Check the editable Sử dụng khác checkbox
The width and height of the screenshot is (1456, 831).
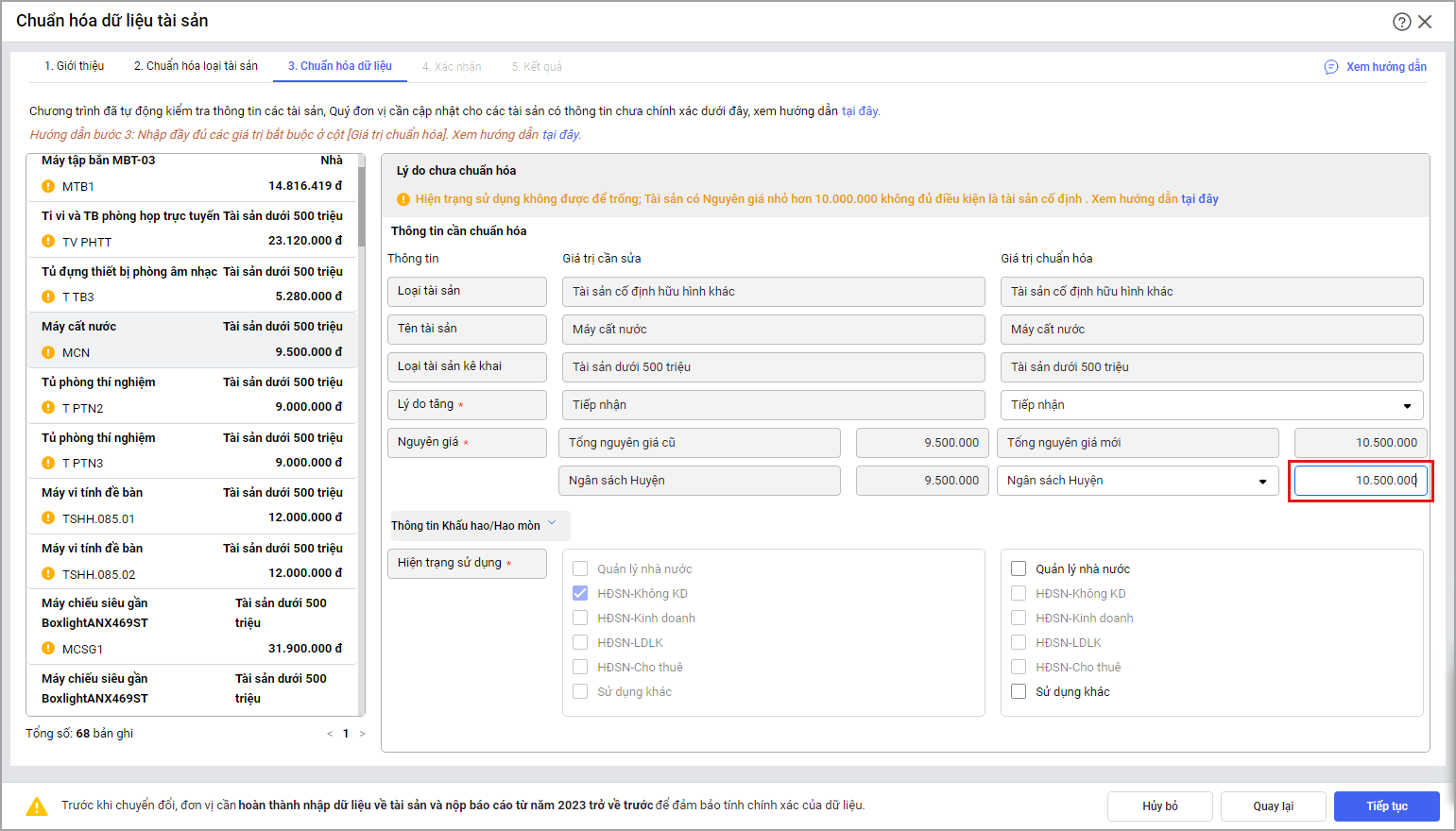click(1019, 691)
